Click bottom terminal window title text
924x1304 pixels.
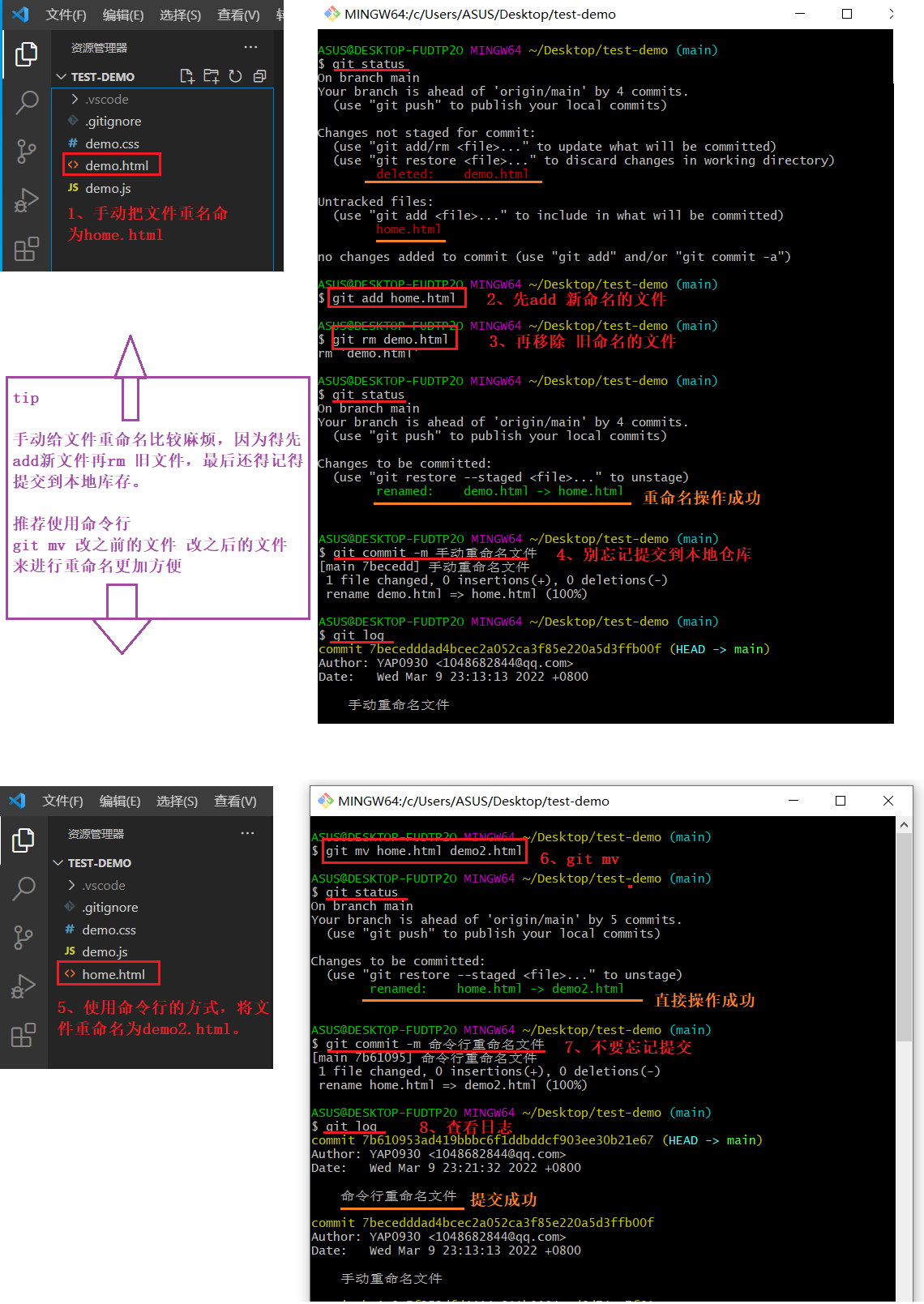[x=473, y=801]
